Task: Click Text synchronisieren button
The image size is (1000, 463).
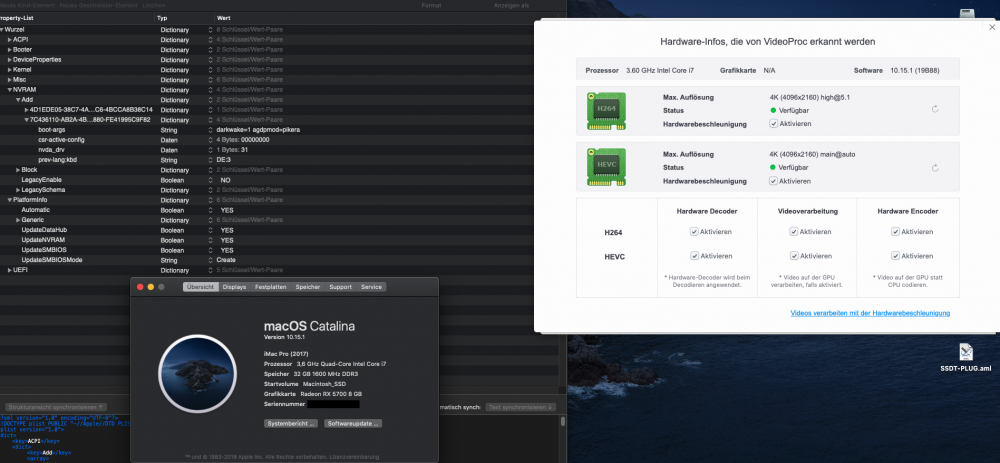Action: tap(520, 407)
